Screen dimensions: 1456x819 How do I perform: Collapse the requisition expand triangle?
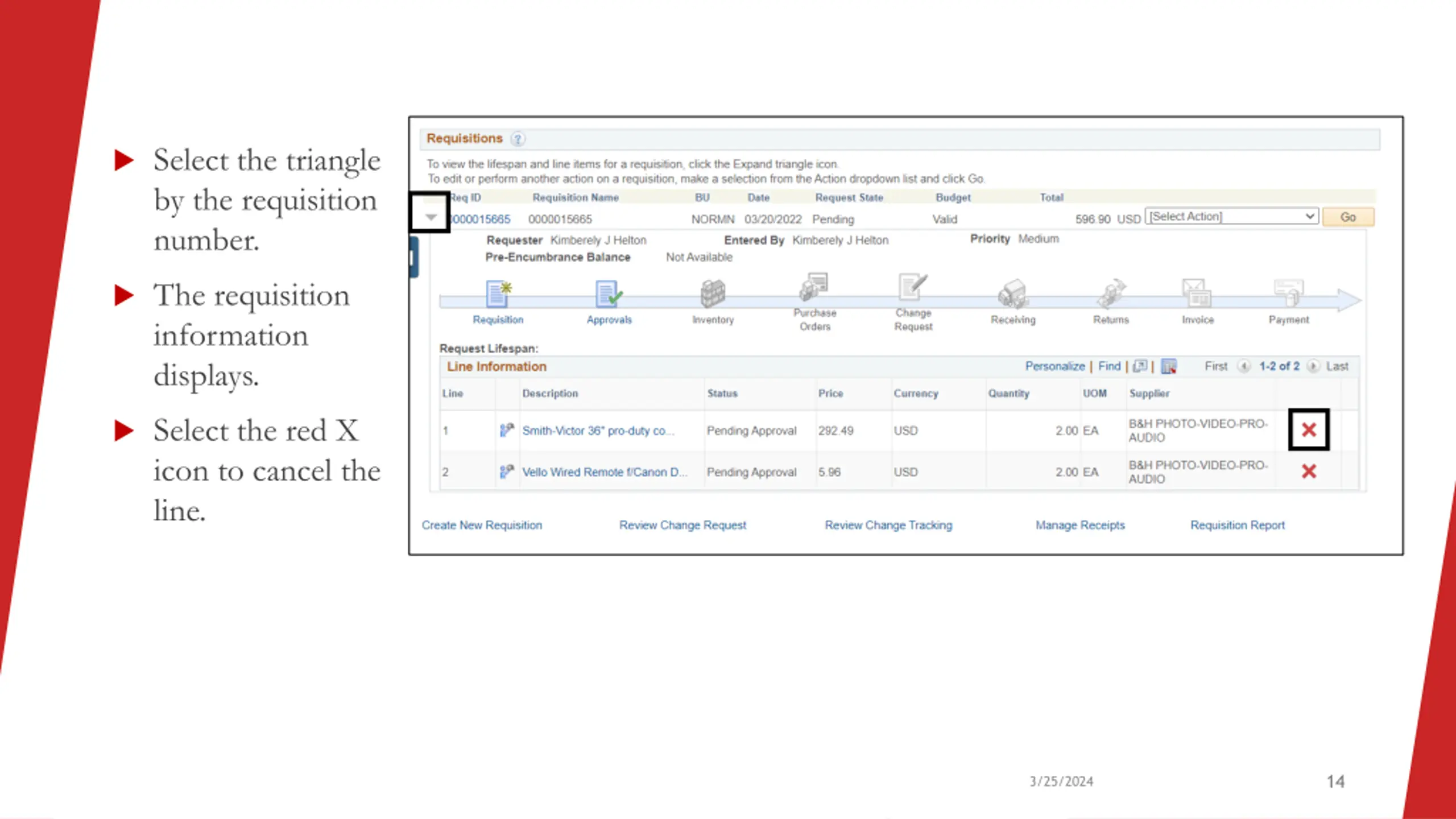click(431, 217)
